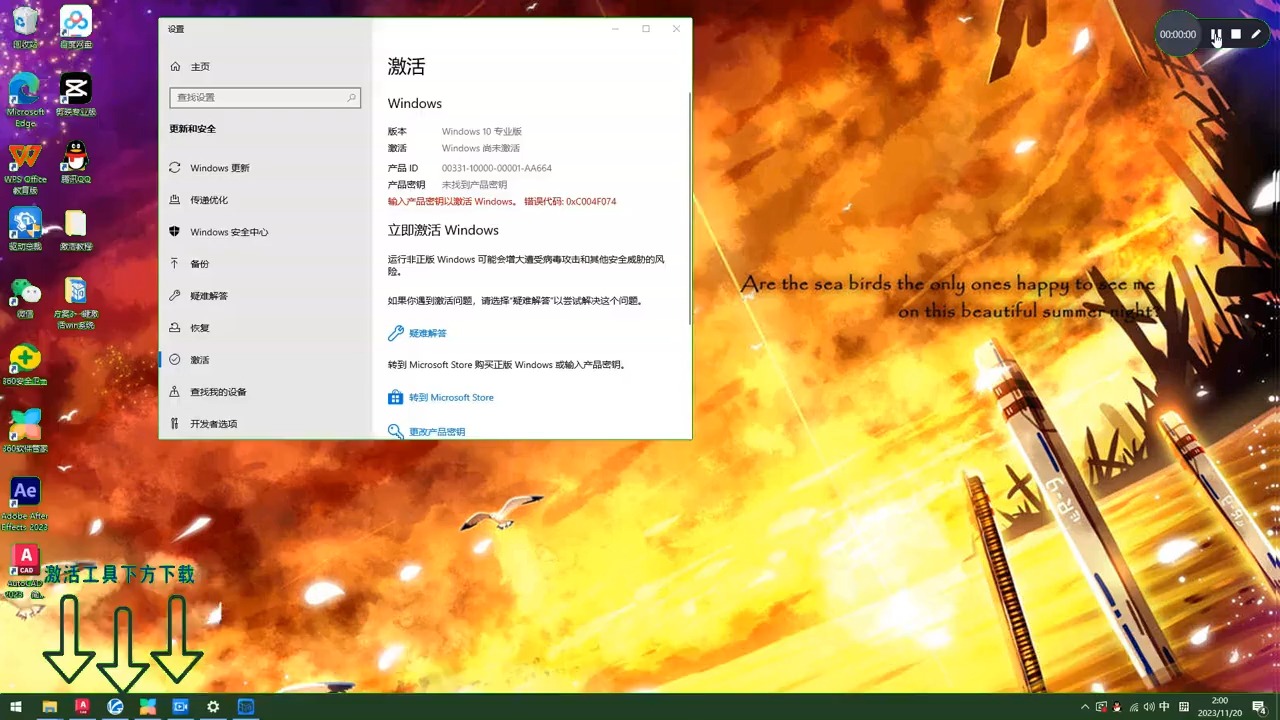The width and height of the screenshot is (1280, 720).
Task: Click the pen annotation icon in the recorder widget
Action: [1256, 34]
